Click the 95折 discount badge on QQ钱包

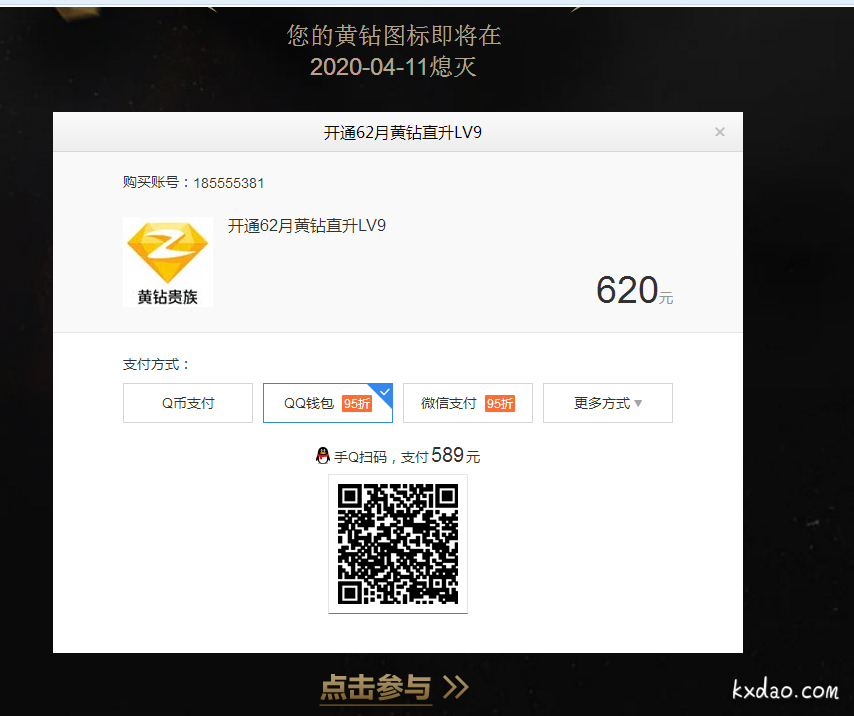coord(357,403)
